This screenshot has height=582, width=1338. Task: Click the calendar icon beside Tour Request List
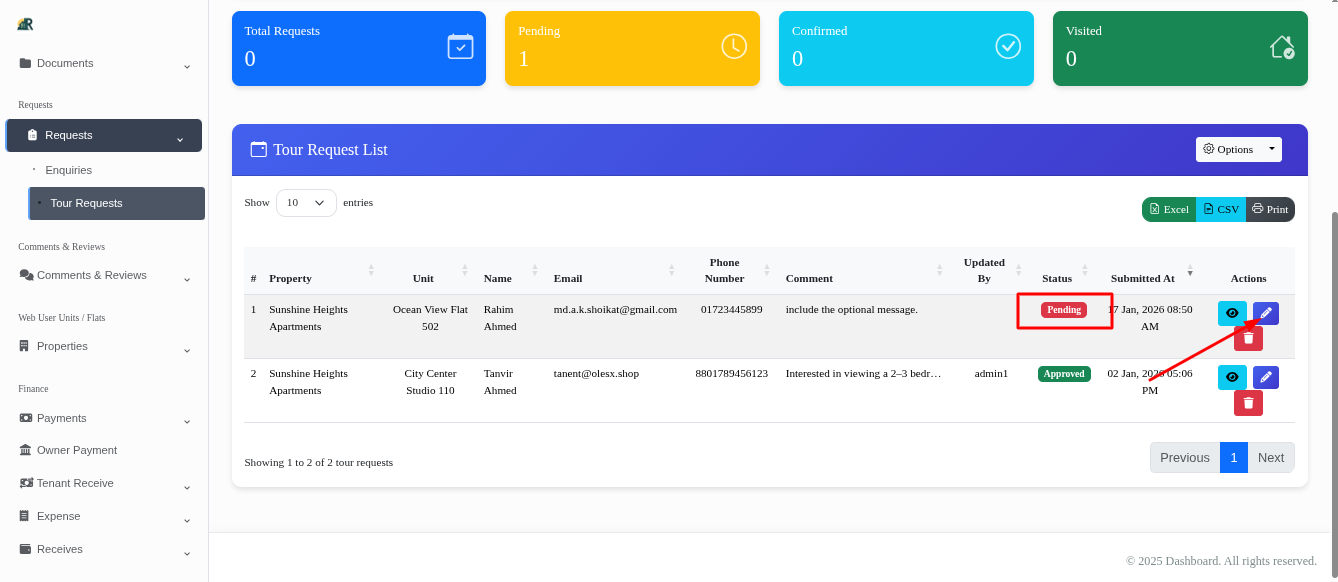(x=258, y=148)
